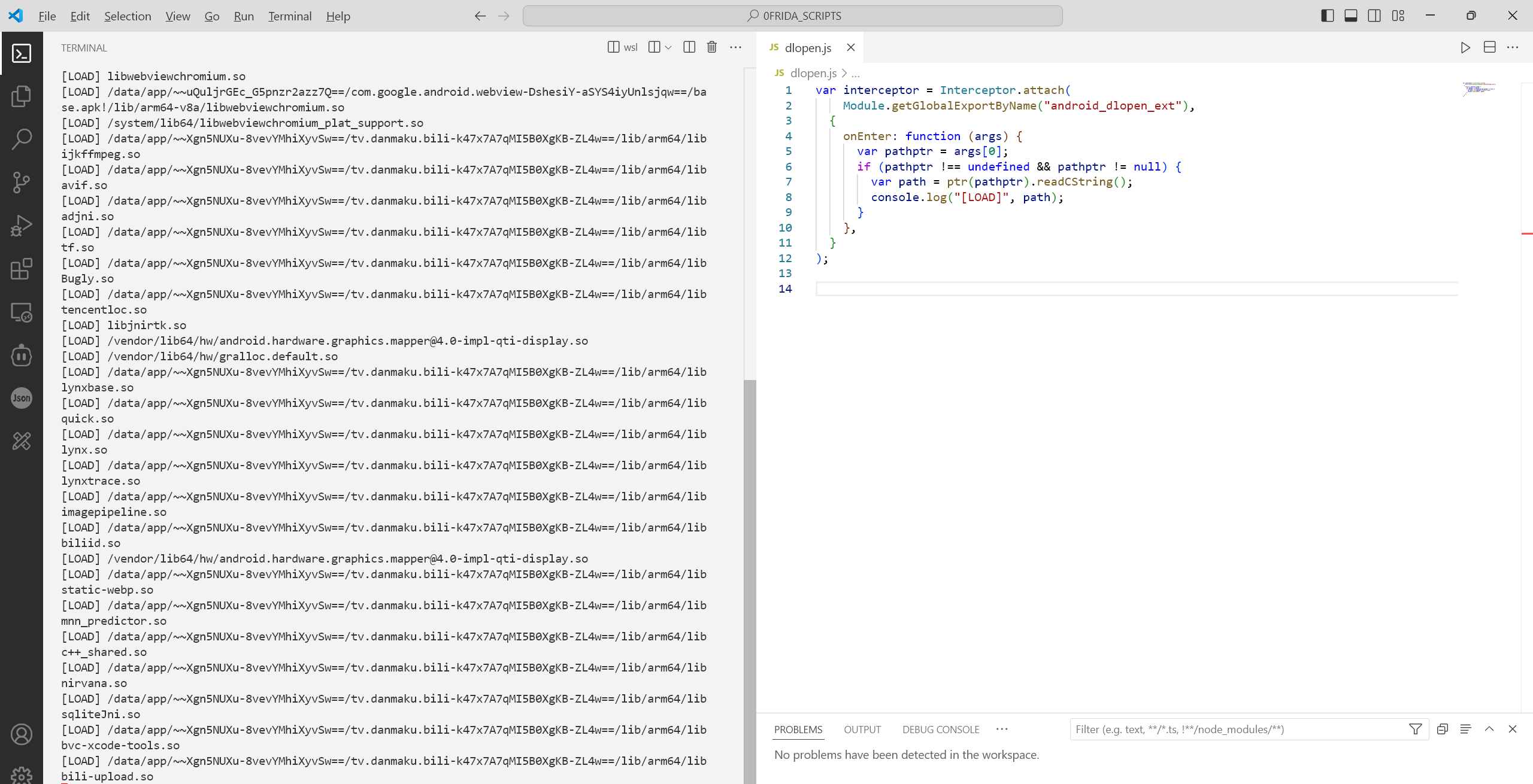This screenshot has height=784, width=1533.
Task: Open the Terminal menu
Action: (x=290, y=16)
